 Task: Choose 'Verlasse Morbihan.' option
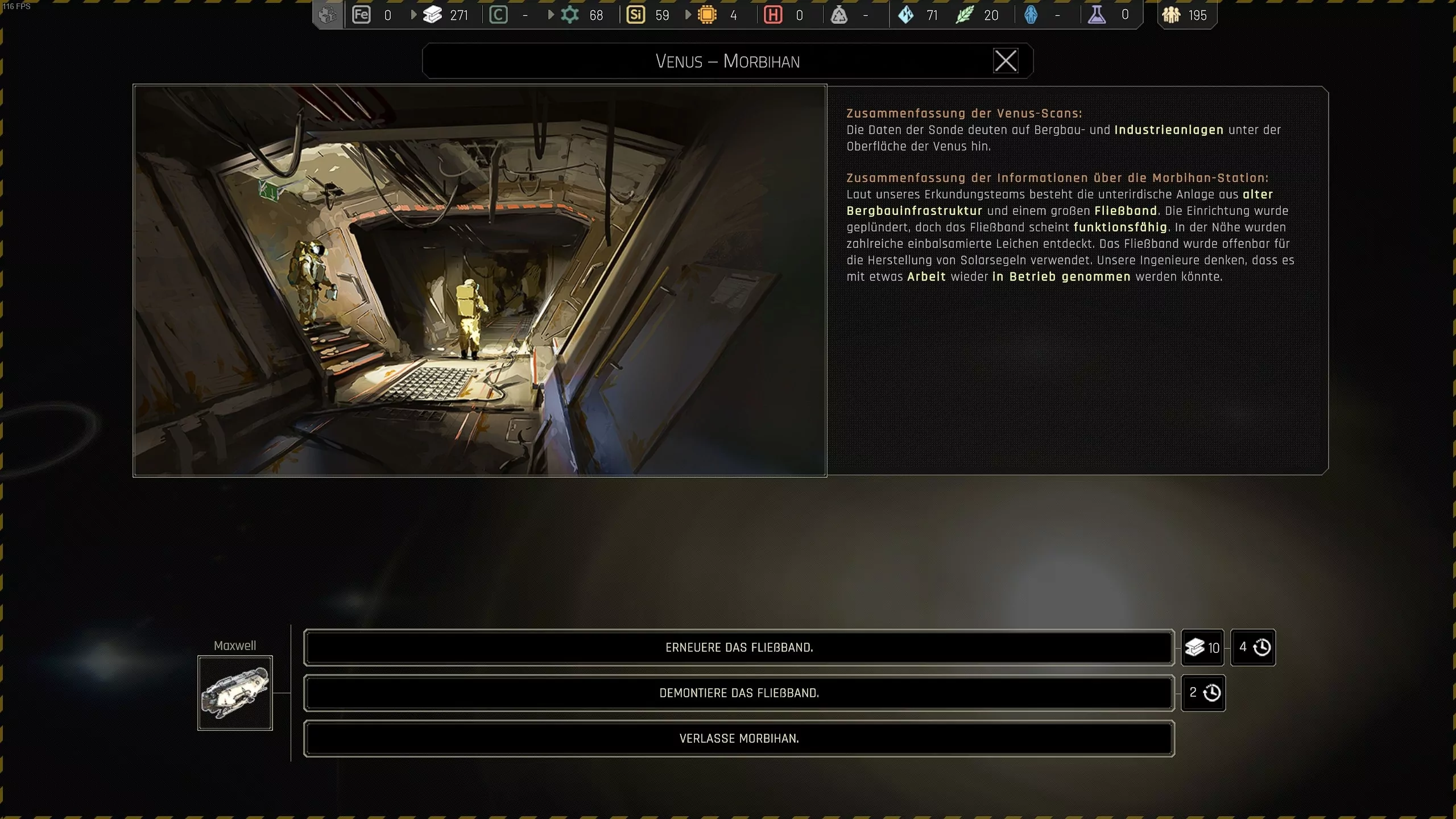pos(739,738)
